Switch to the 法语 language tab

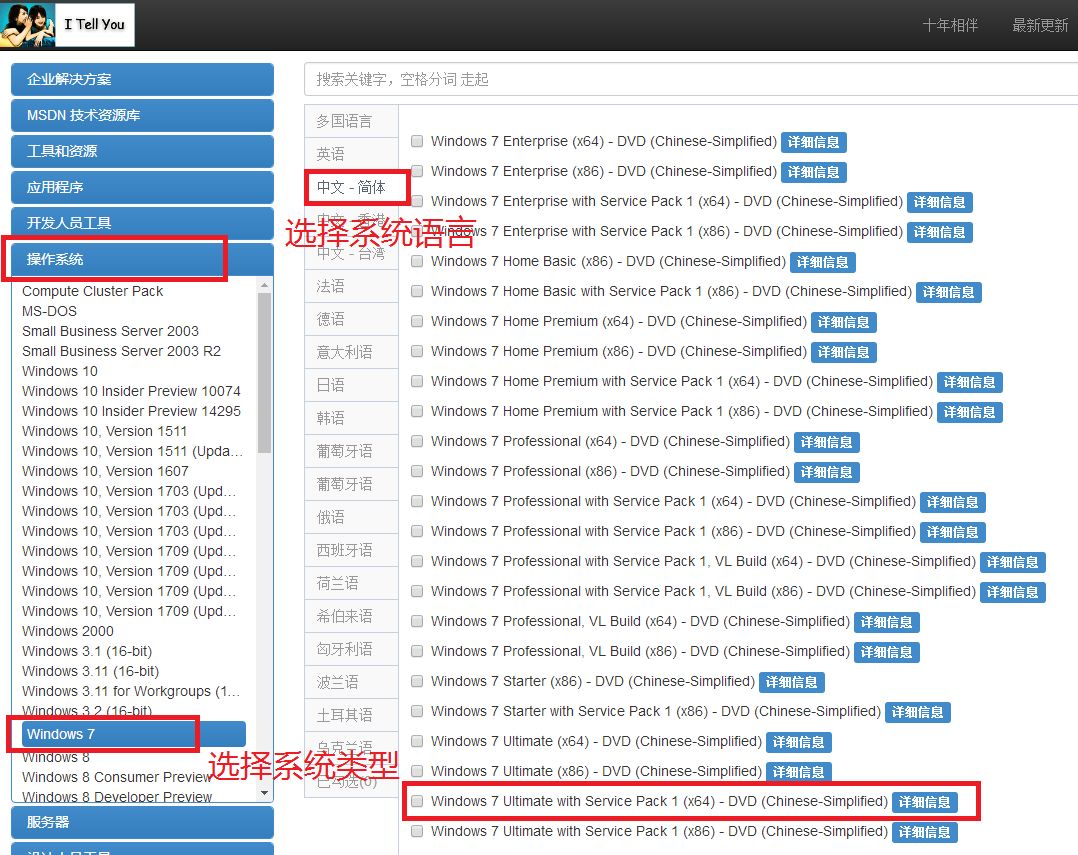pos(351,286)
